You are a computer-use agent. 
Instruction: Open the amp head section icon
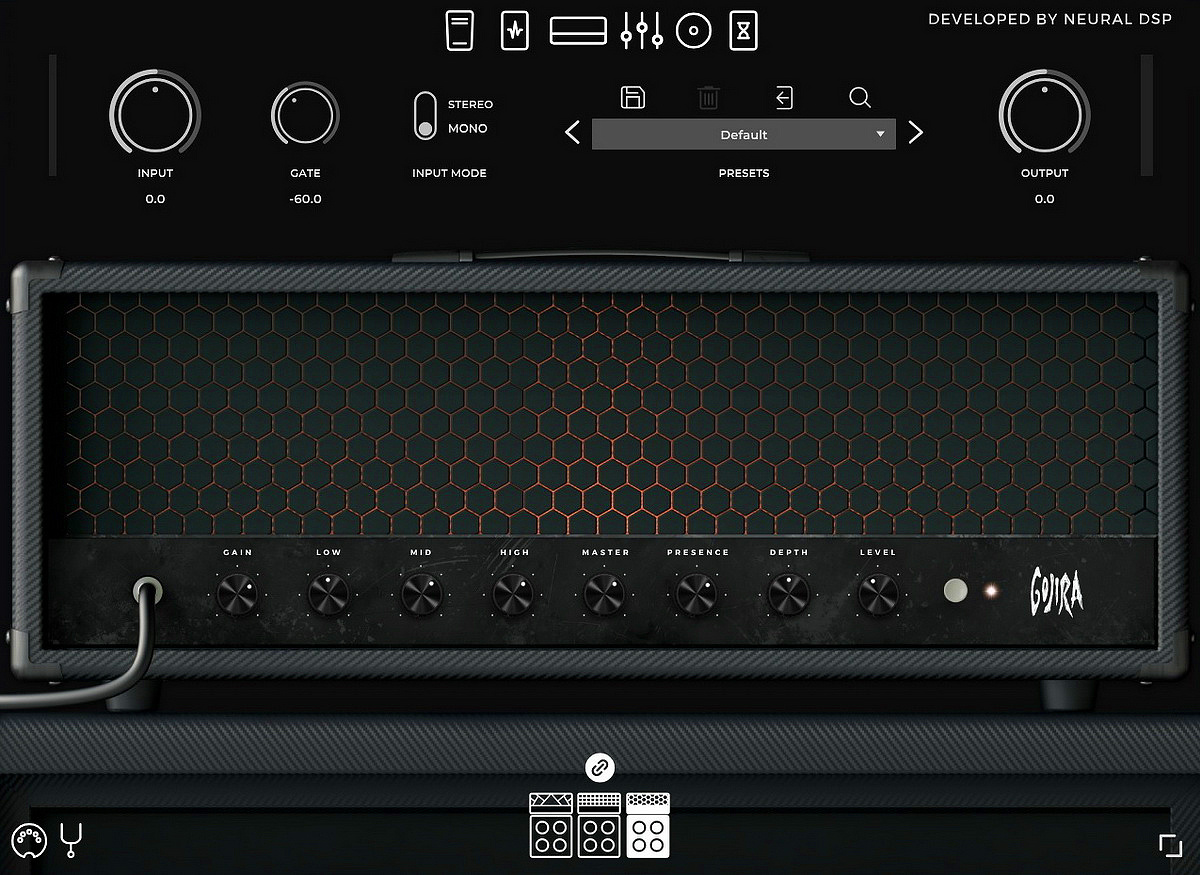[x=578, y=31]
